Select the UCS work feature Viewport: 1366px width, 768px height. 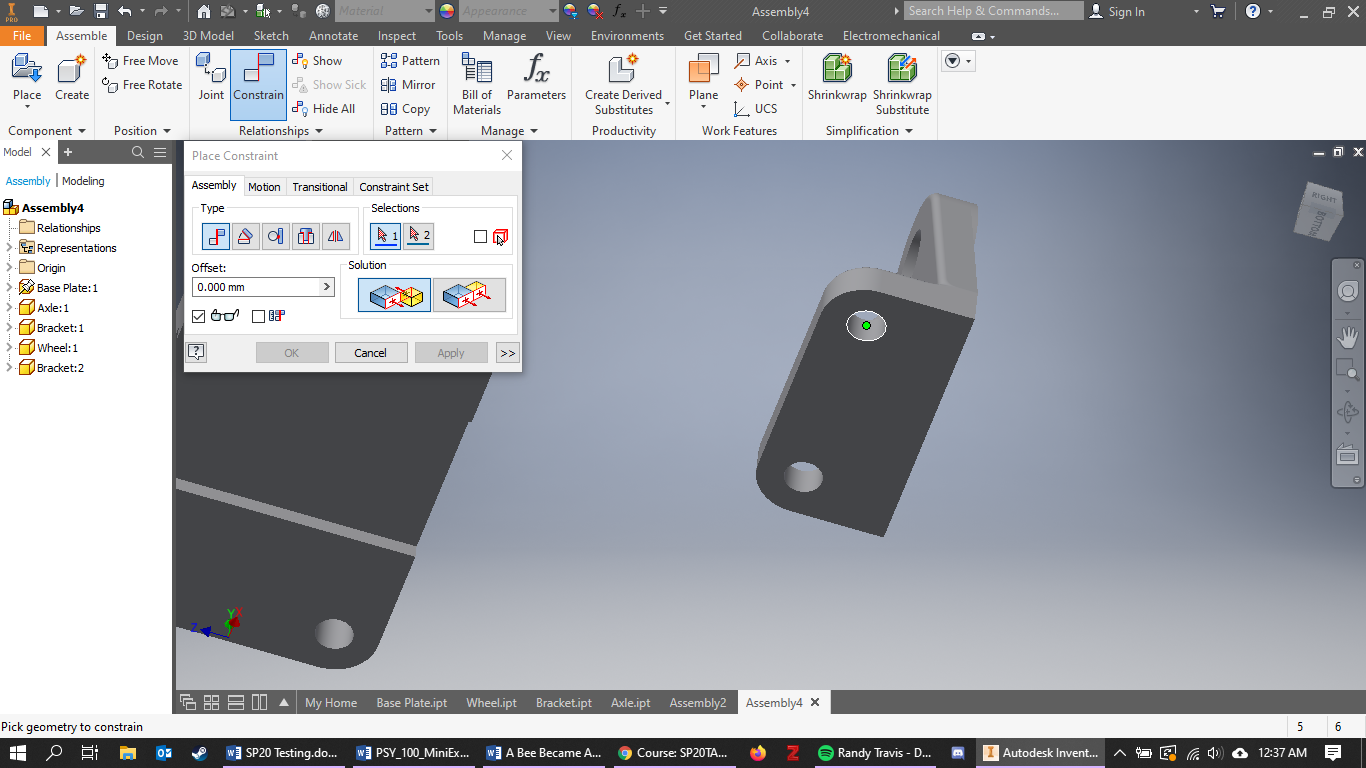click(x=756, y=109)
